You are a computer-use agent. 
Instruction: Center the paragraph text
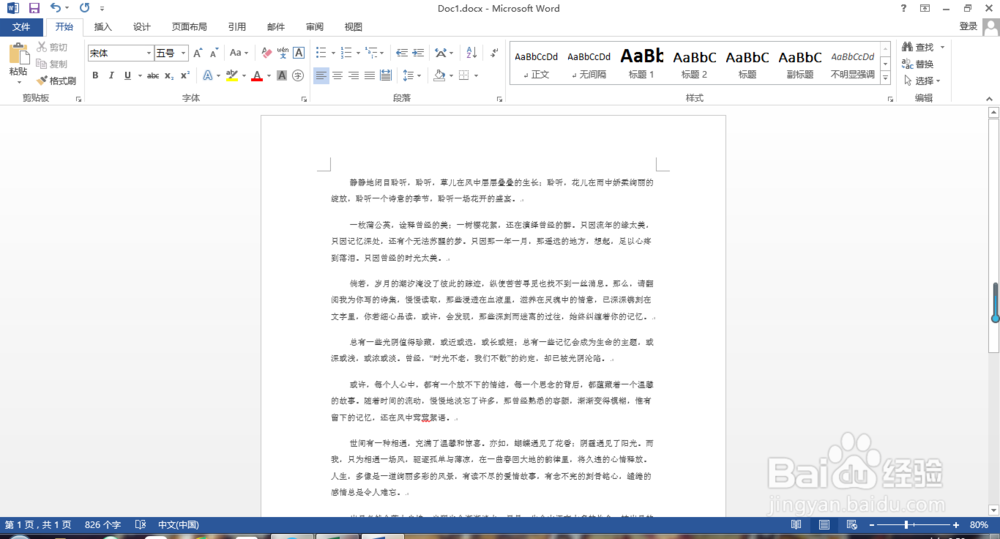click(x=337, y=75)
